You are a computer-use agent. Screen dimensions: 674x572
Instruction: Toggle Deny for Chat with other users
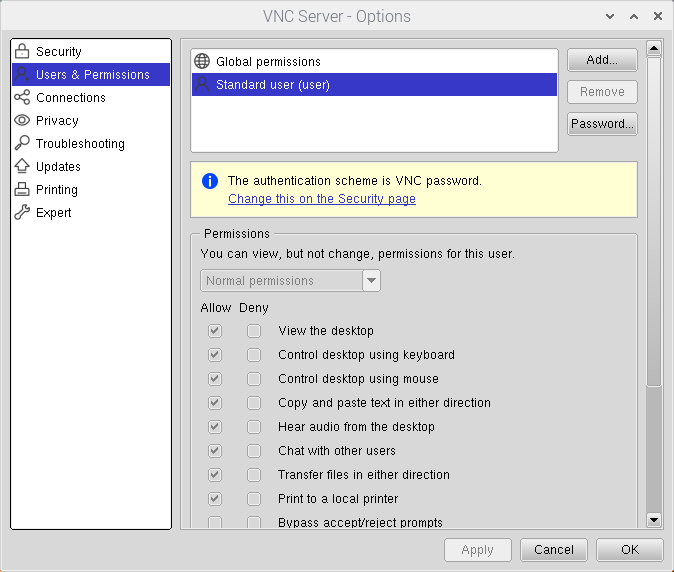tap(254, 450)
